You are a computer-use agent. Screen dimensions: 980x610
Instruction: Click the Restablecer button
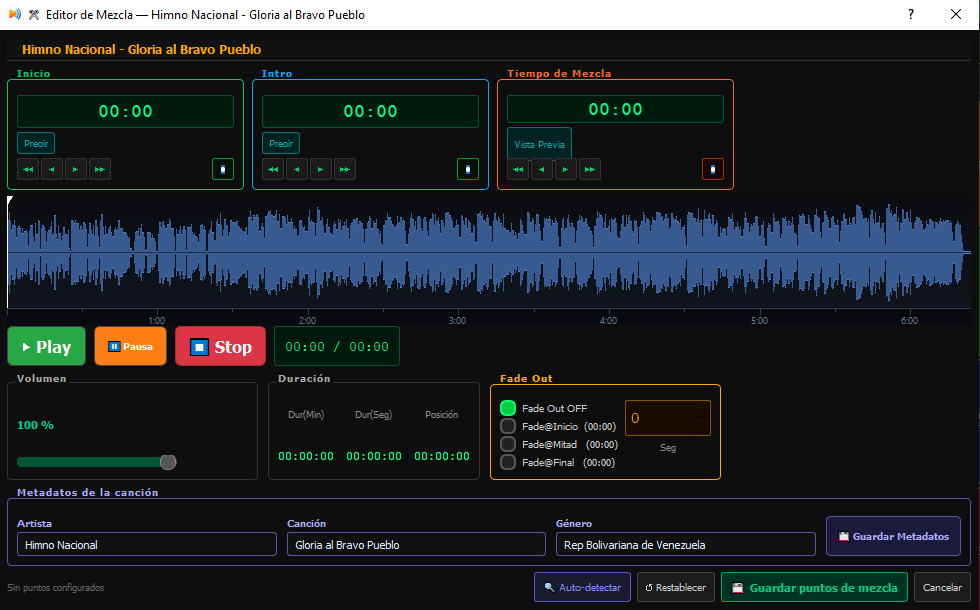tap(676, 588)
